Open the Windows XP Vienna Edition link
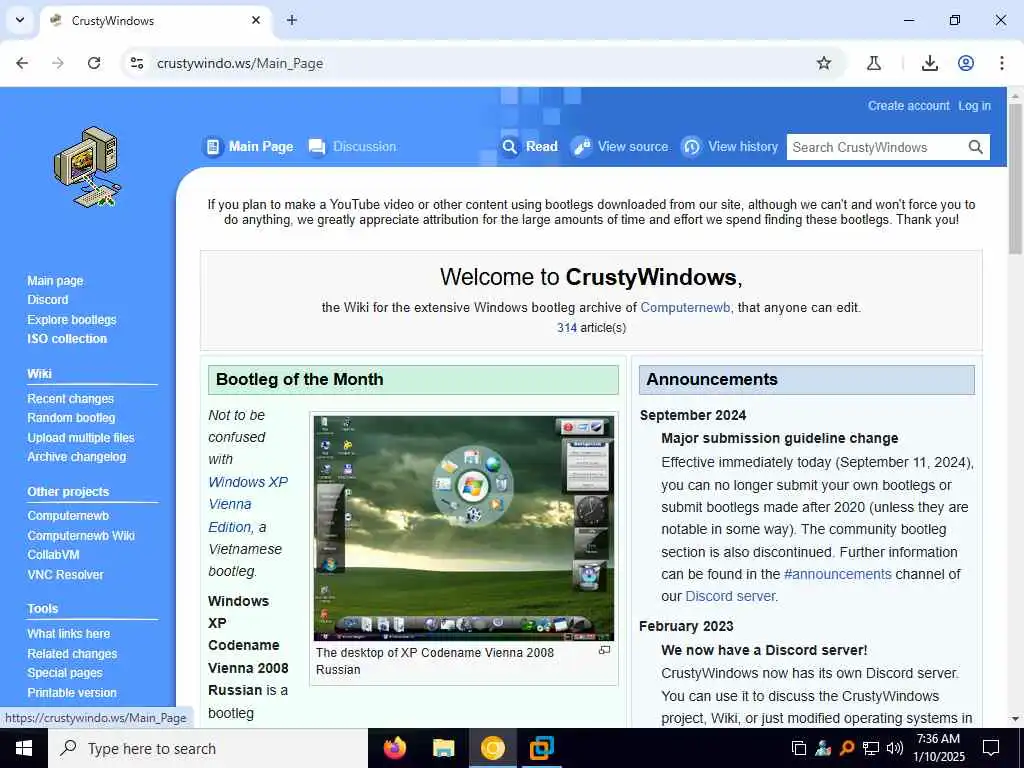Image resolution: width=1024 pixels, height=768 pixels. [x=248, y=504]
